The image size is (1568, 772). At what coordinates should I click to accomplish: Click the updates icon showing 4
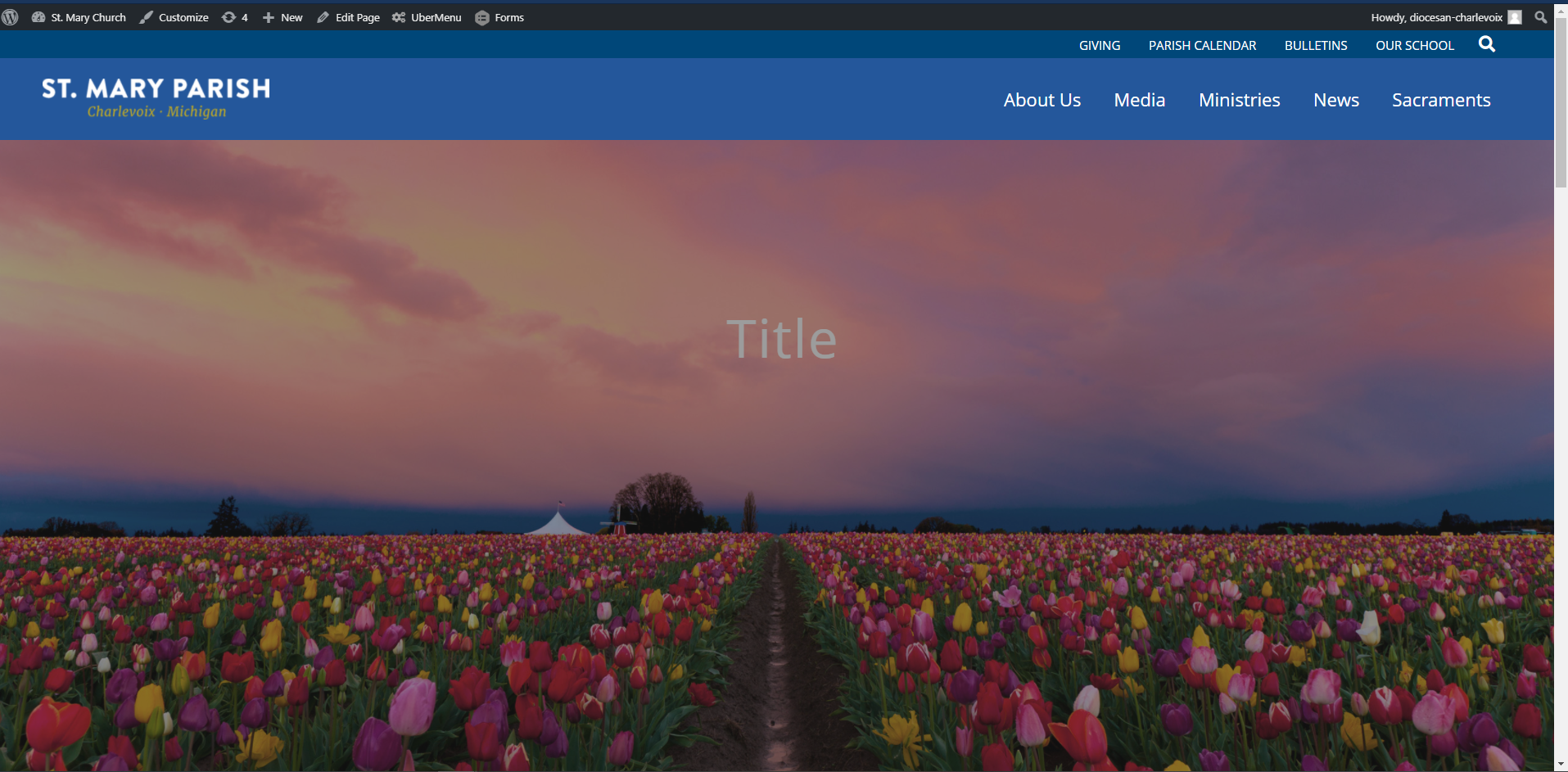234,17
